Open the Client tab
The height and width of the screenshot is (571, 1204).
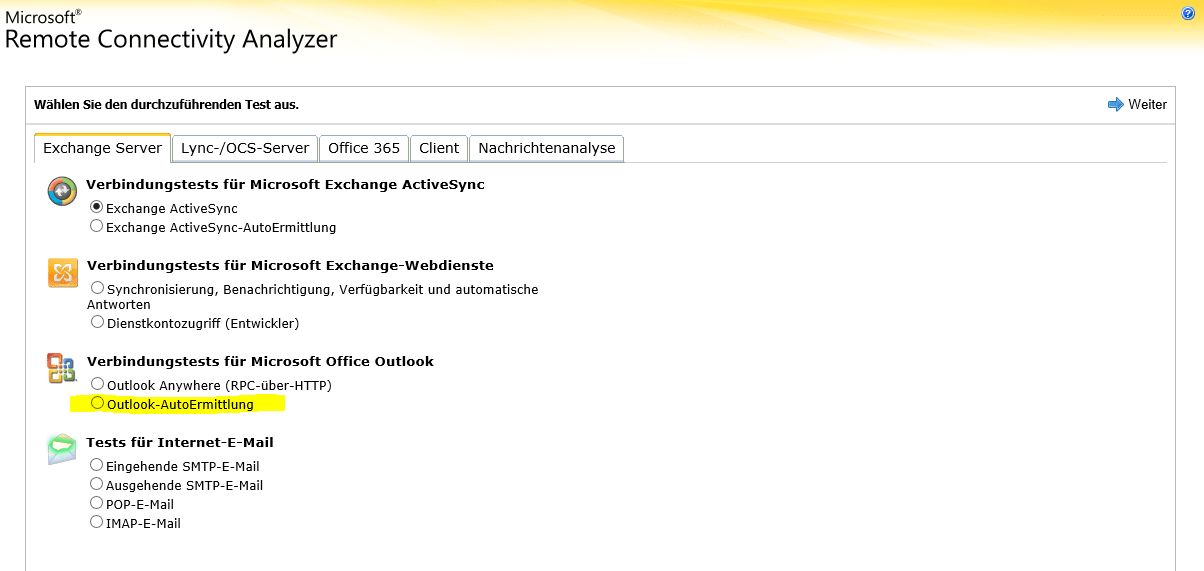(439, 148)
